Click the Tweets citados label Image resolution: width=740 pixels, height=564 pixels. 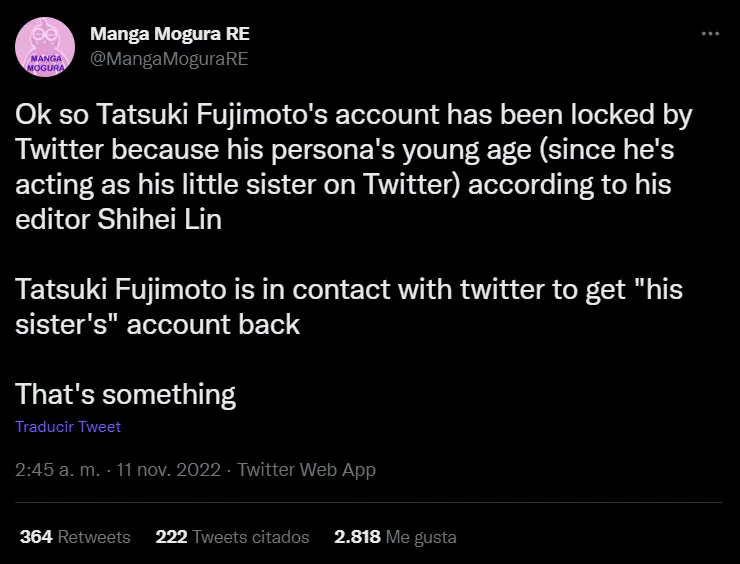251,537
